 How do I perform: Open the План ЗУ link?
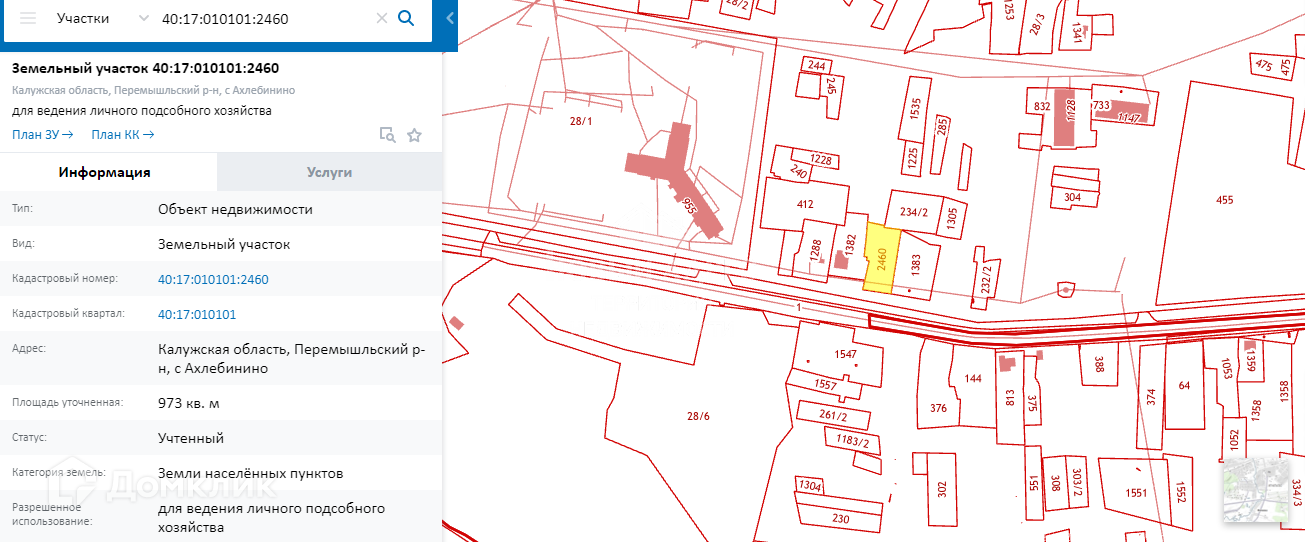(43, 135)
